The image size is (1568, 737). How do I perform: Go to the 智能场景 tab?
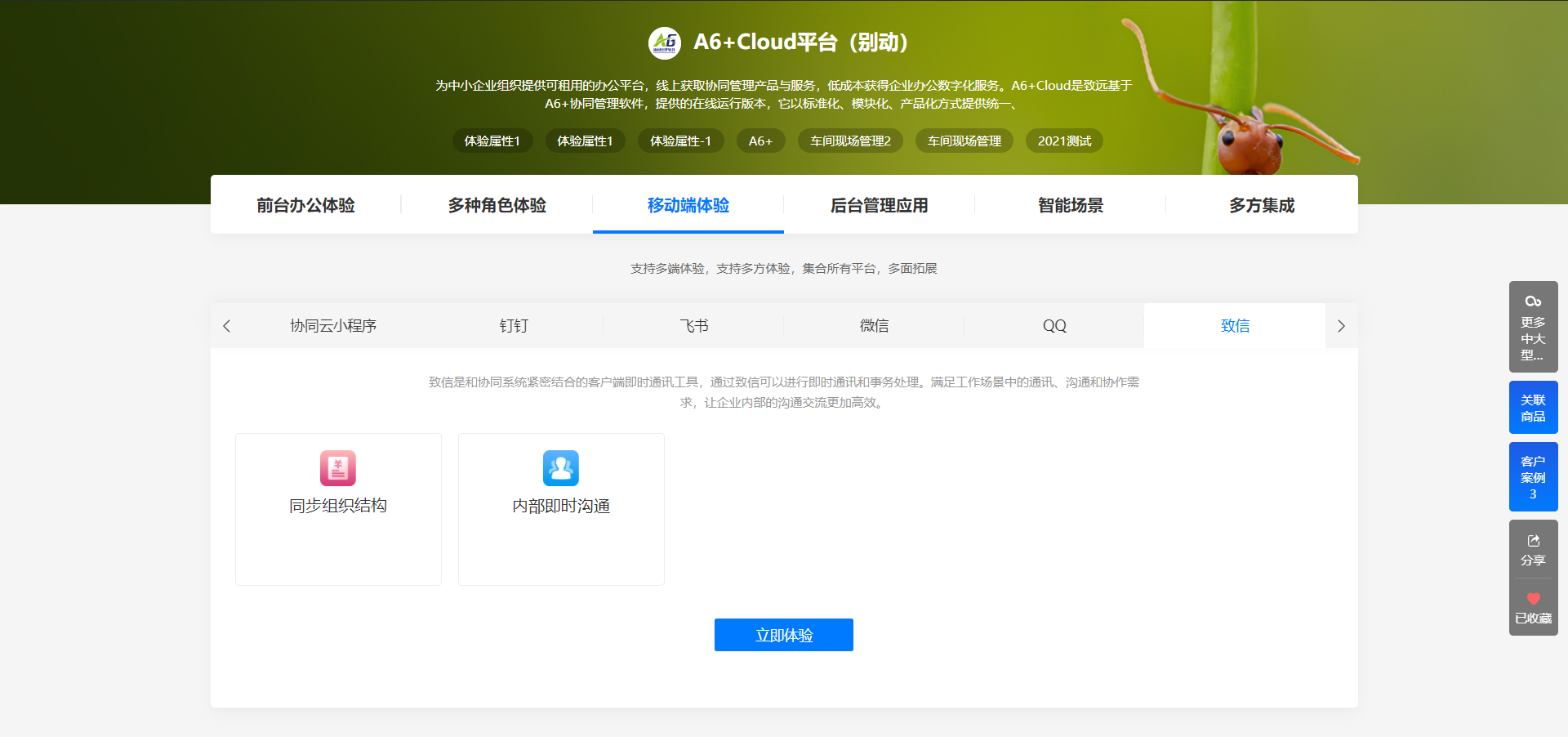[1071, 205]
